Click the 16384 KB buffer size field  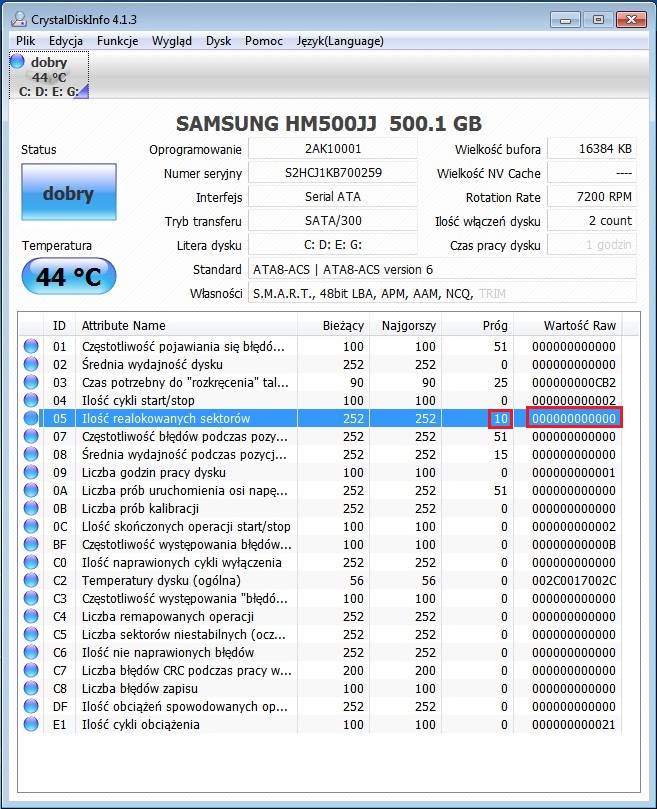click(592, 149)
